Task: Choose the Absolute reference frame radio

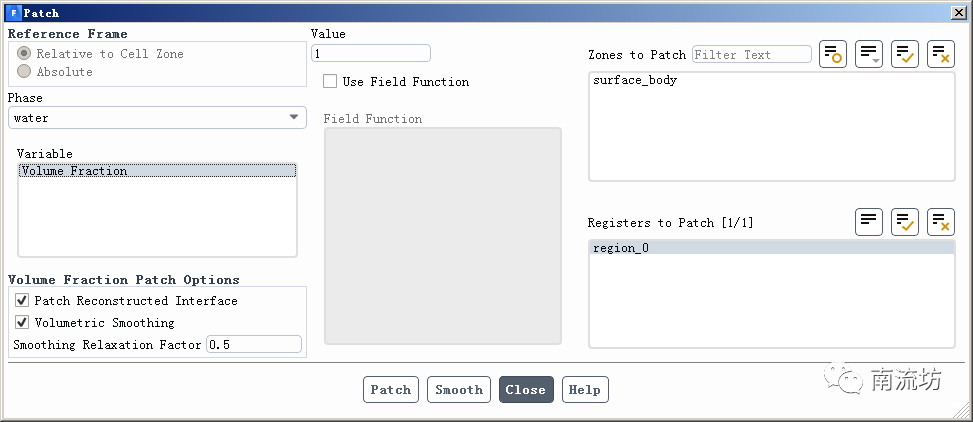Action: [24, 72]
